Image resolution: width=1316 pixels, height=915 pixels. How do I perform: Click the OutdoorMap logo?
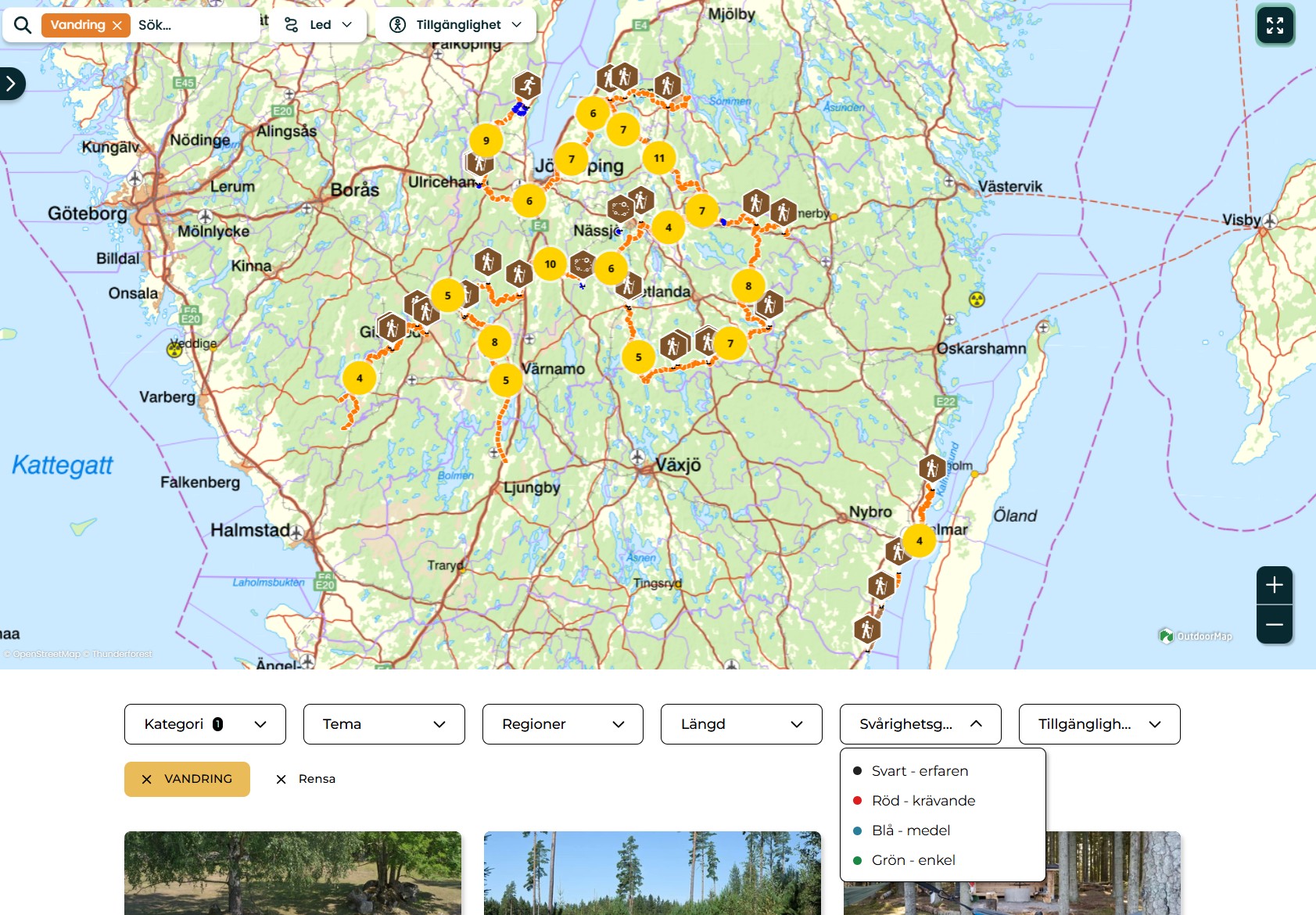(1196, 636)
